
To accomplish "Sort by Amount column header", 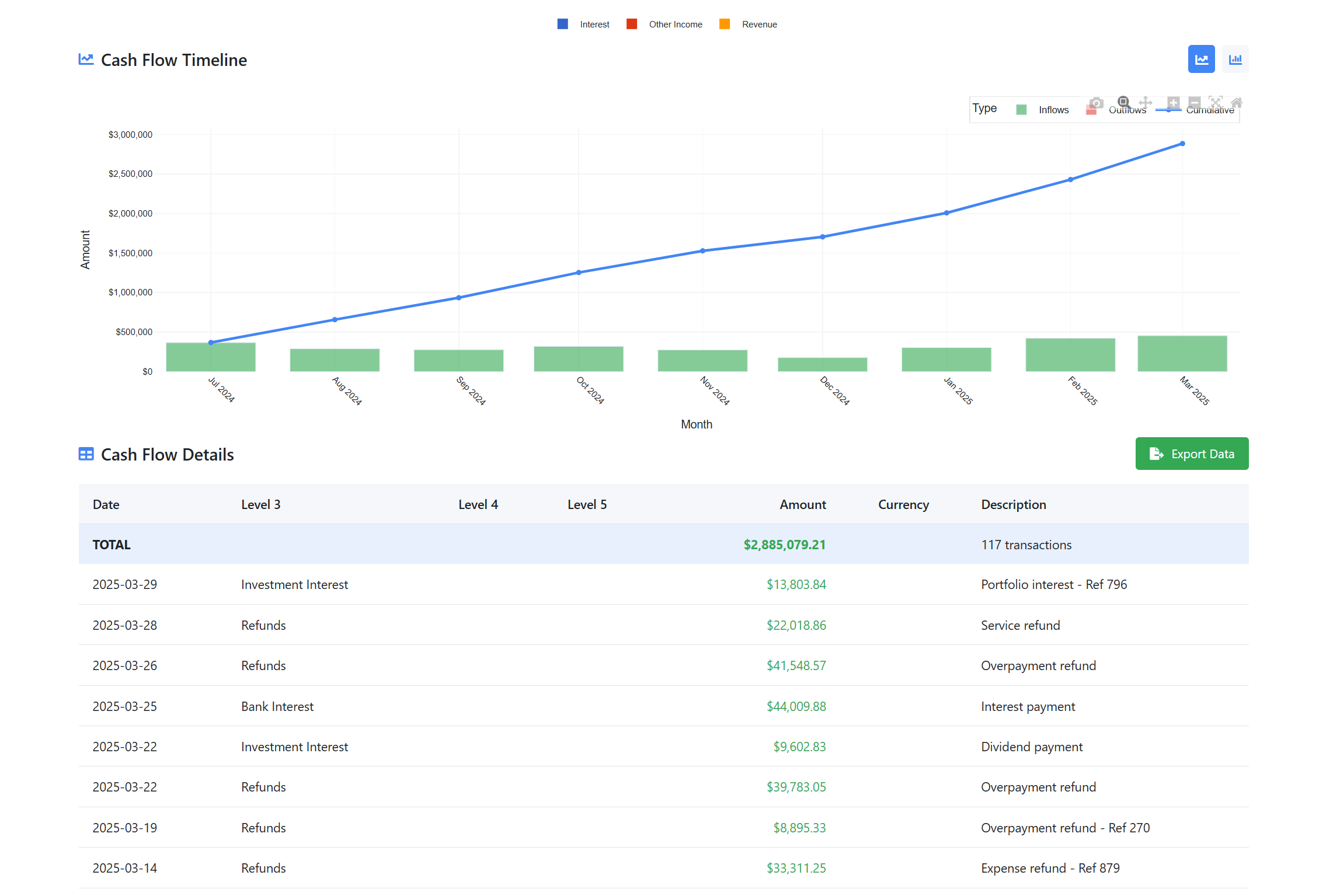I will click(802, 504).
